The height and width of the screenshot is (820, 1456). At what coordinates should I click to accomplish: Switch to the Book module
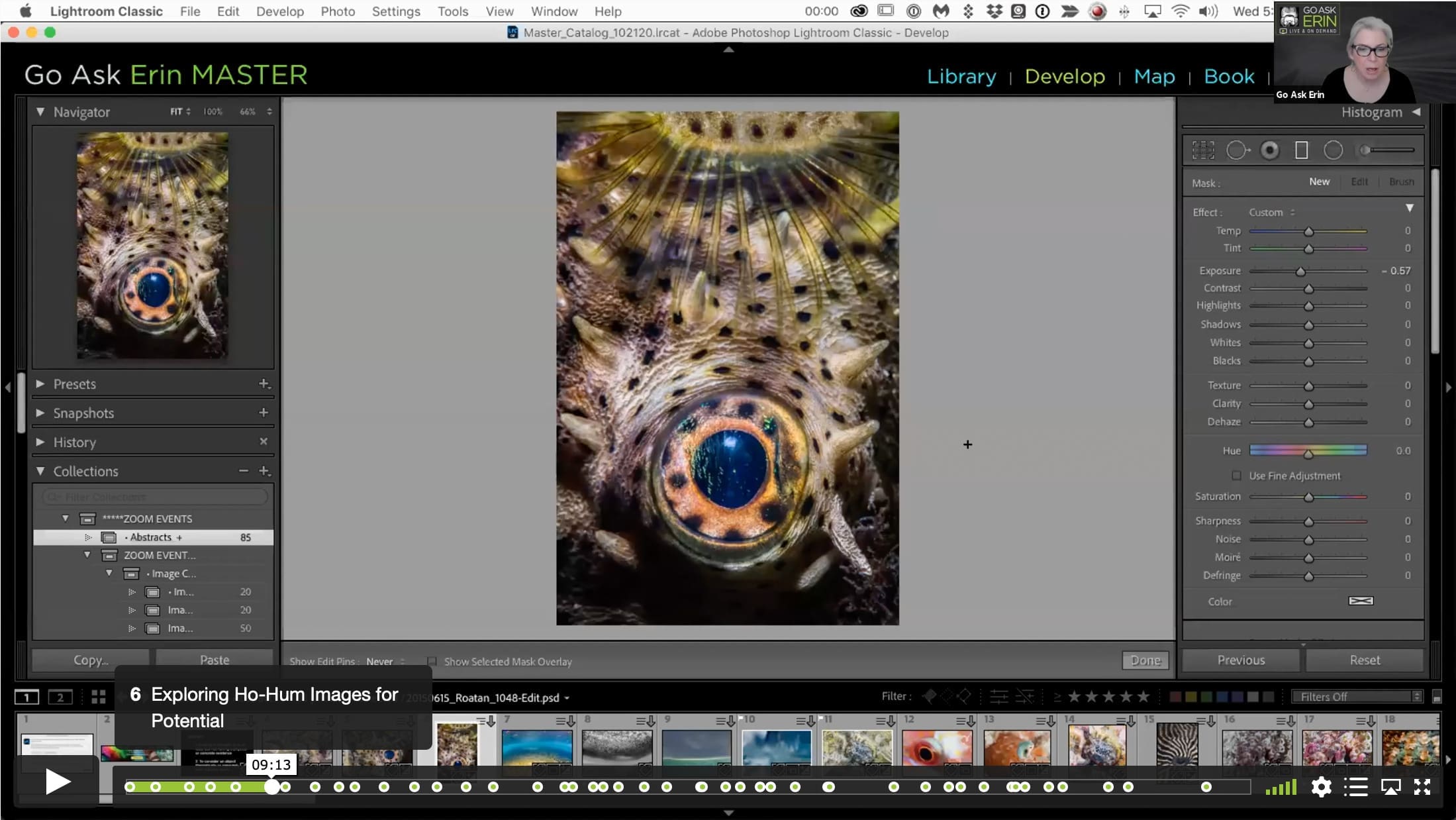[1229, 76]
